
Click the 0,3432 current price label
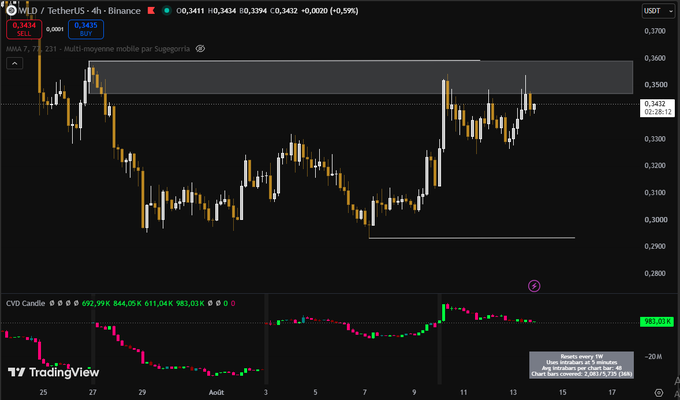pyautogui.click(x=657, y=108)
